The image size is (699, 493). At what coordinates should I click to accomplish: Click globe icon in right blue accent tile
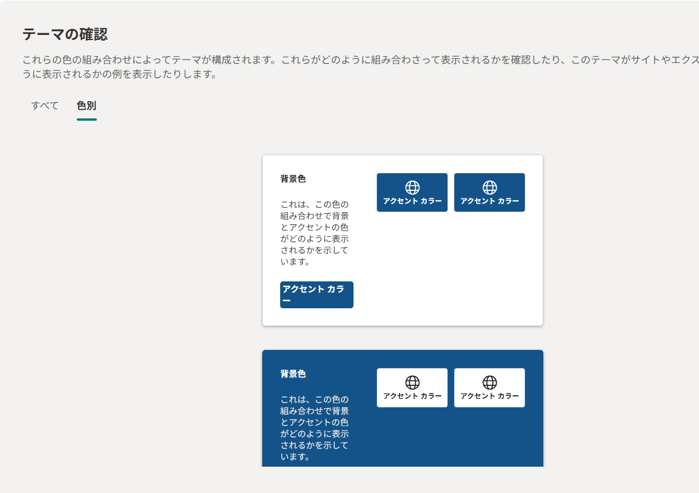(489, 187)
